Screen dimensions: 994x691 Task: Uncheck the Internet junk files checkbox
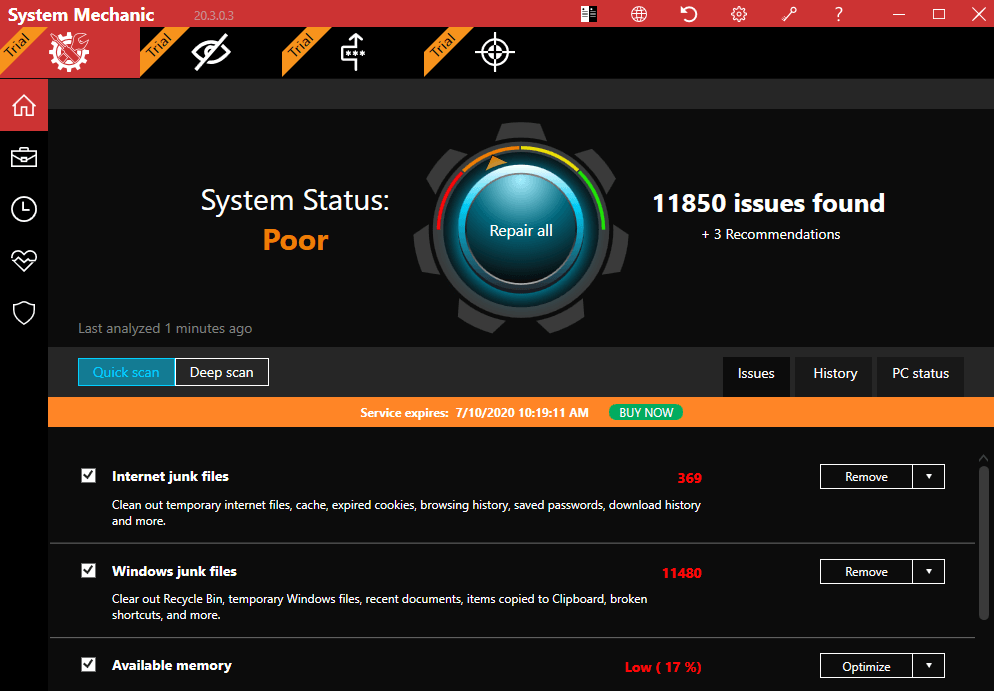pos(89,476)
